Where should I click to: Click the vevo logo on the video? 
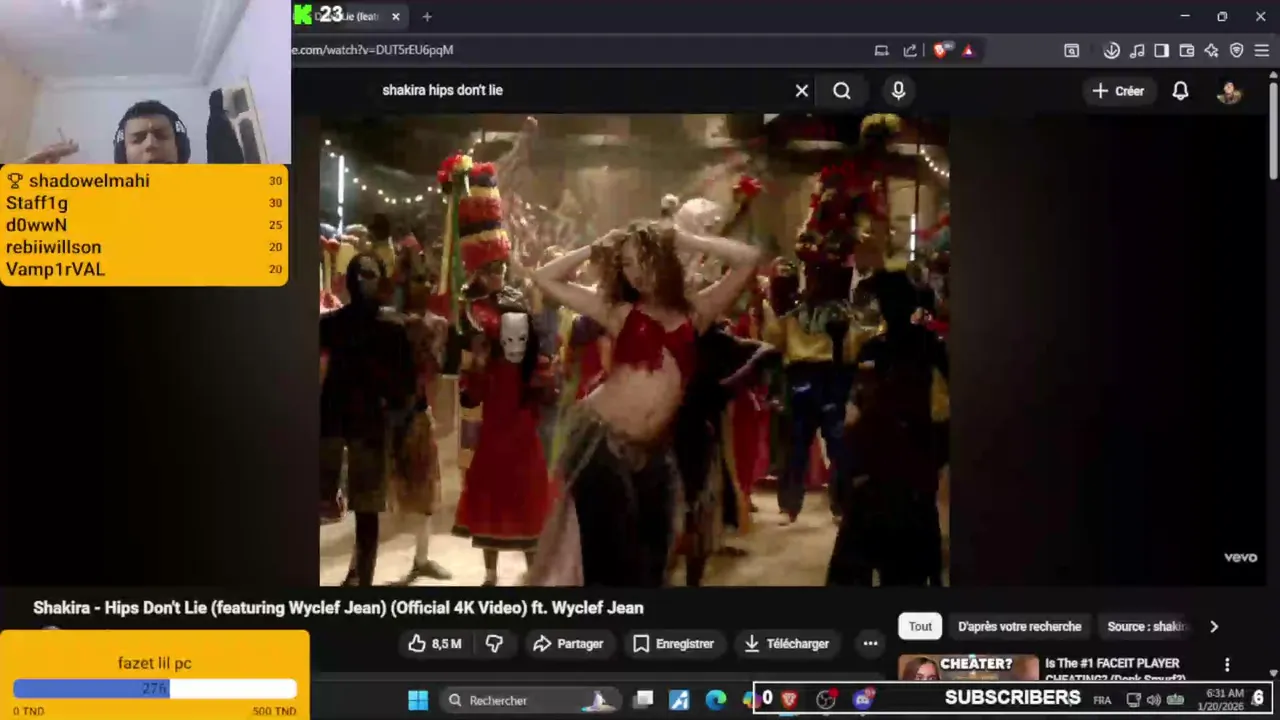(x=1240, y=558)
